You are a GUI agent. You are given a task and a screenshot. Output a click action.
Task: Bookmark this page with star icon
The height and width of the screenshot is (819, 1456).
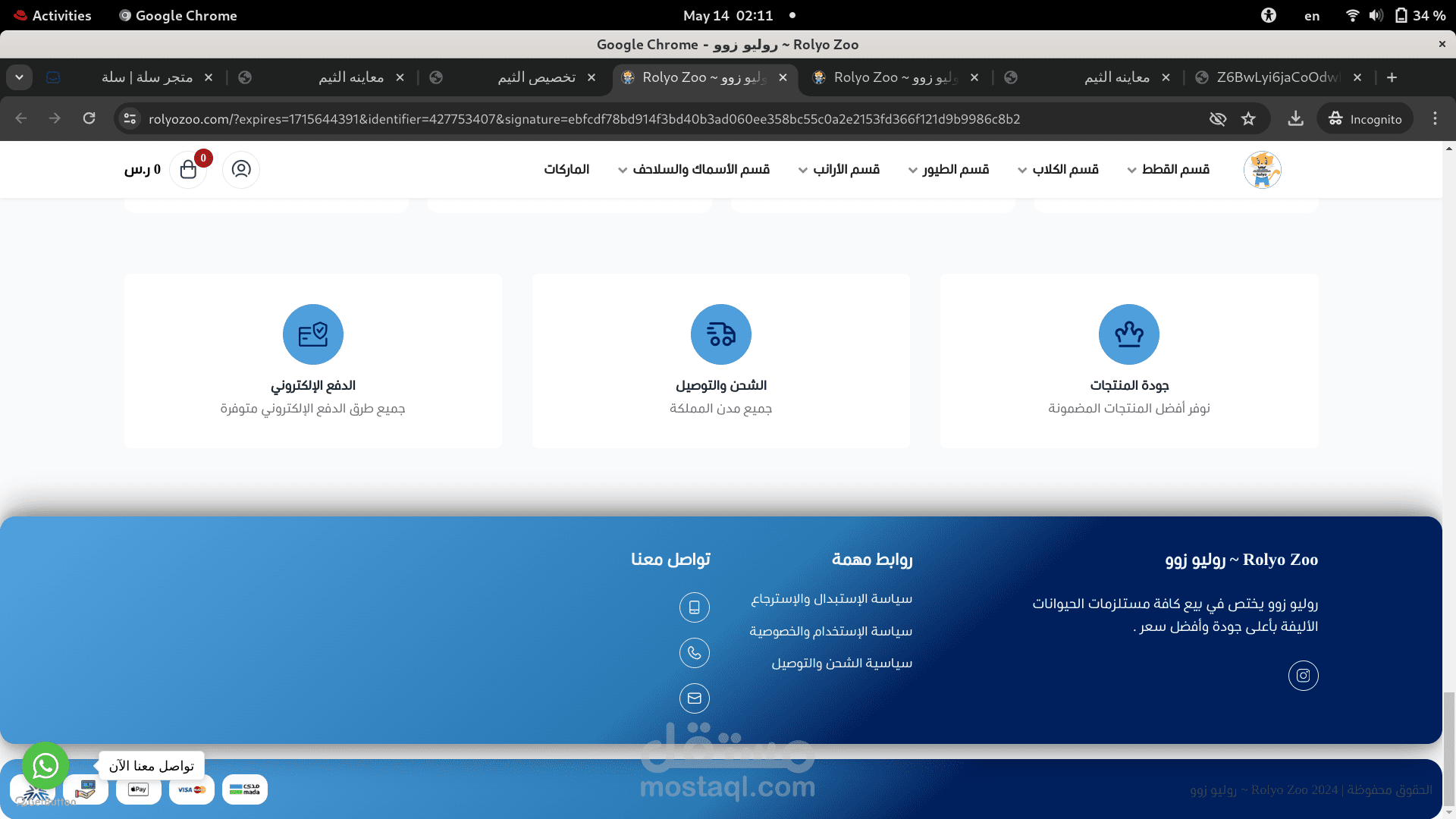pyautogui.click(x=1248, y=119)
